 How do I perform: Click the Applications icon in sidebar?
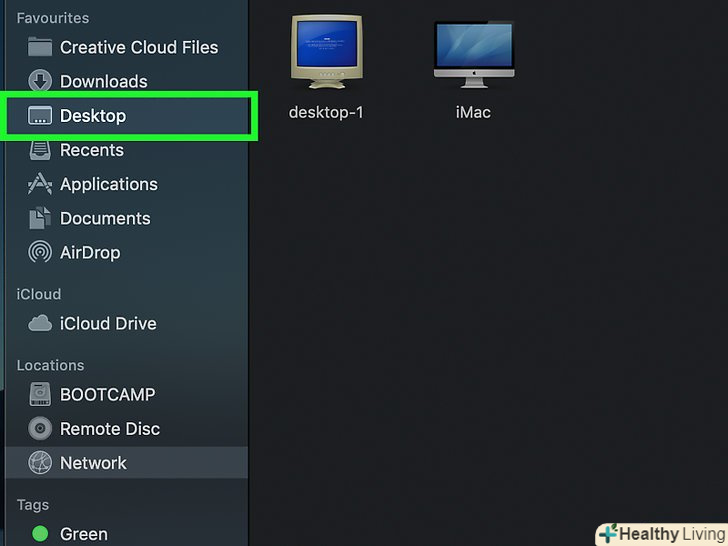point(40,184)
